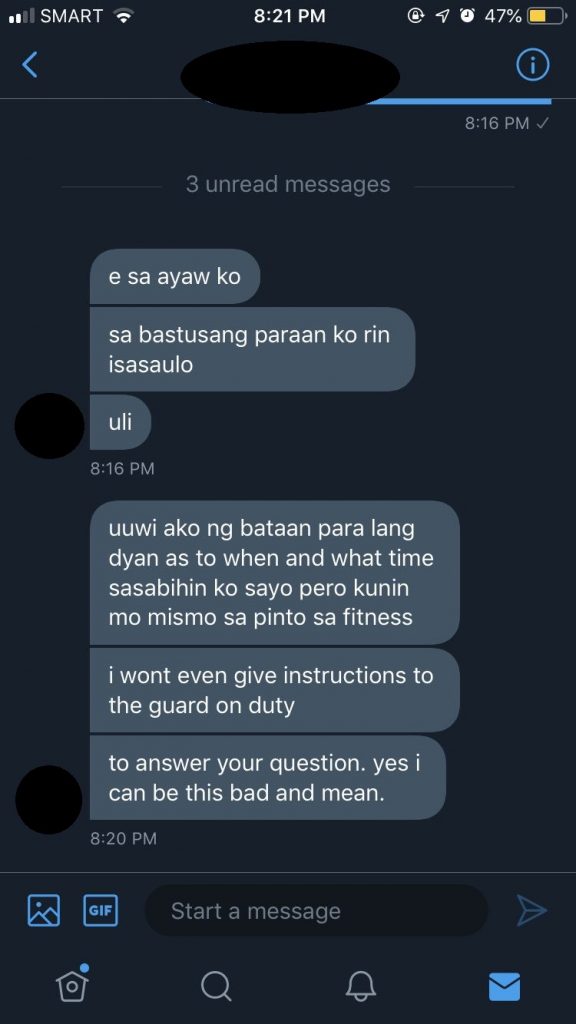Tap sender avatar beside last message
The width and height of the screenshot is (576, 1024).
pyautogui.click(x=49, y=799)
